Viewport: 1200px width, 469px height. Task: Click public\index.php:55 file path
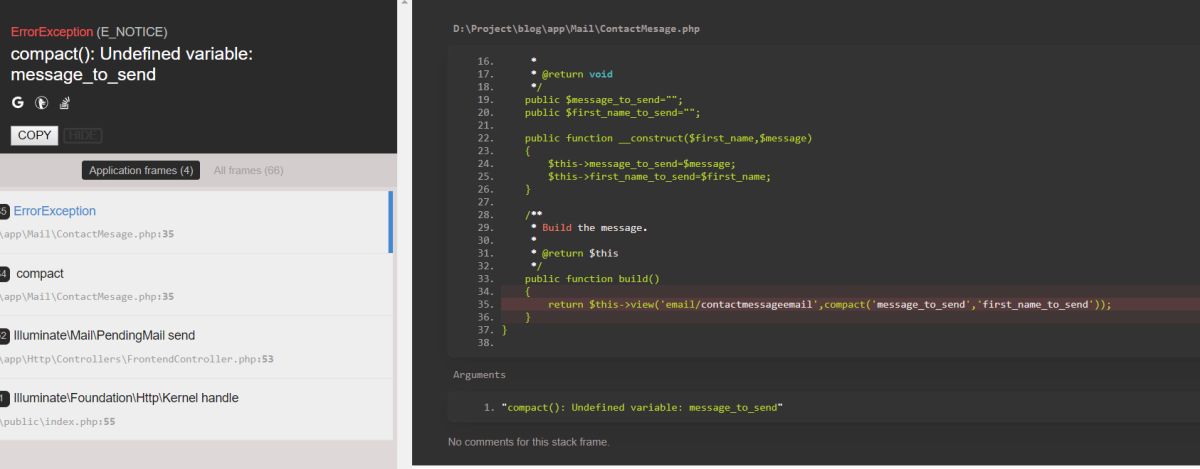point(58,422)
